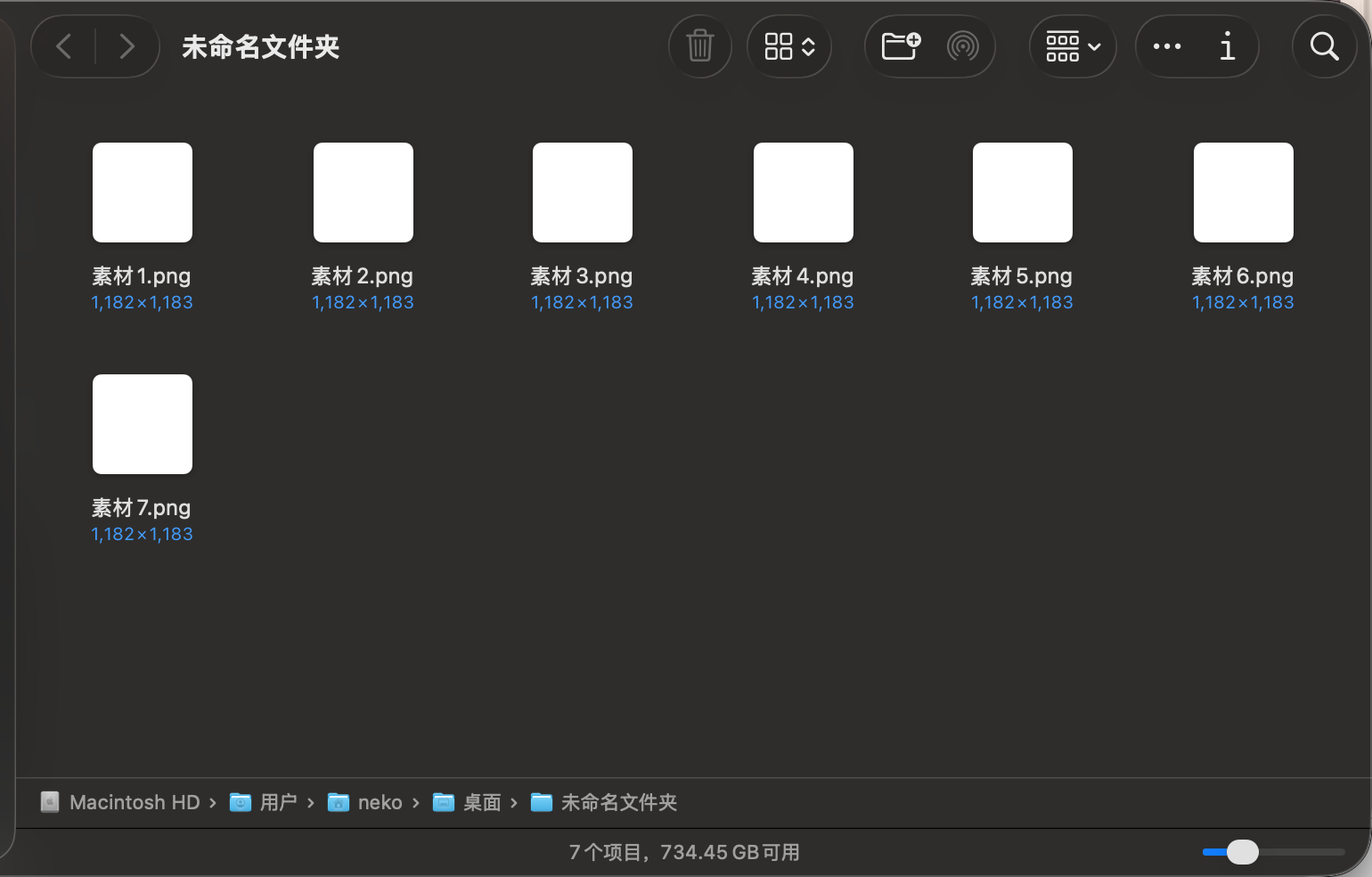Click the Trash delete icon in toolbar

[x=700, y=46]
